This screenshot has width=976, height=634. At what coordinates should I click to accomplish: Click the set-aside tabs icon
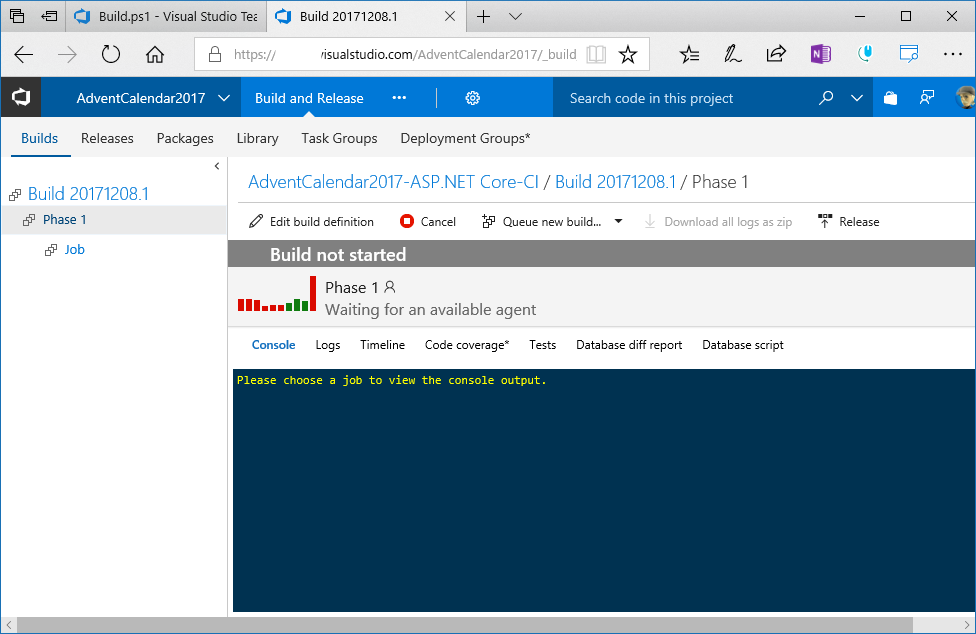pos(49,17)
